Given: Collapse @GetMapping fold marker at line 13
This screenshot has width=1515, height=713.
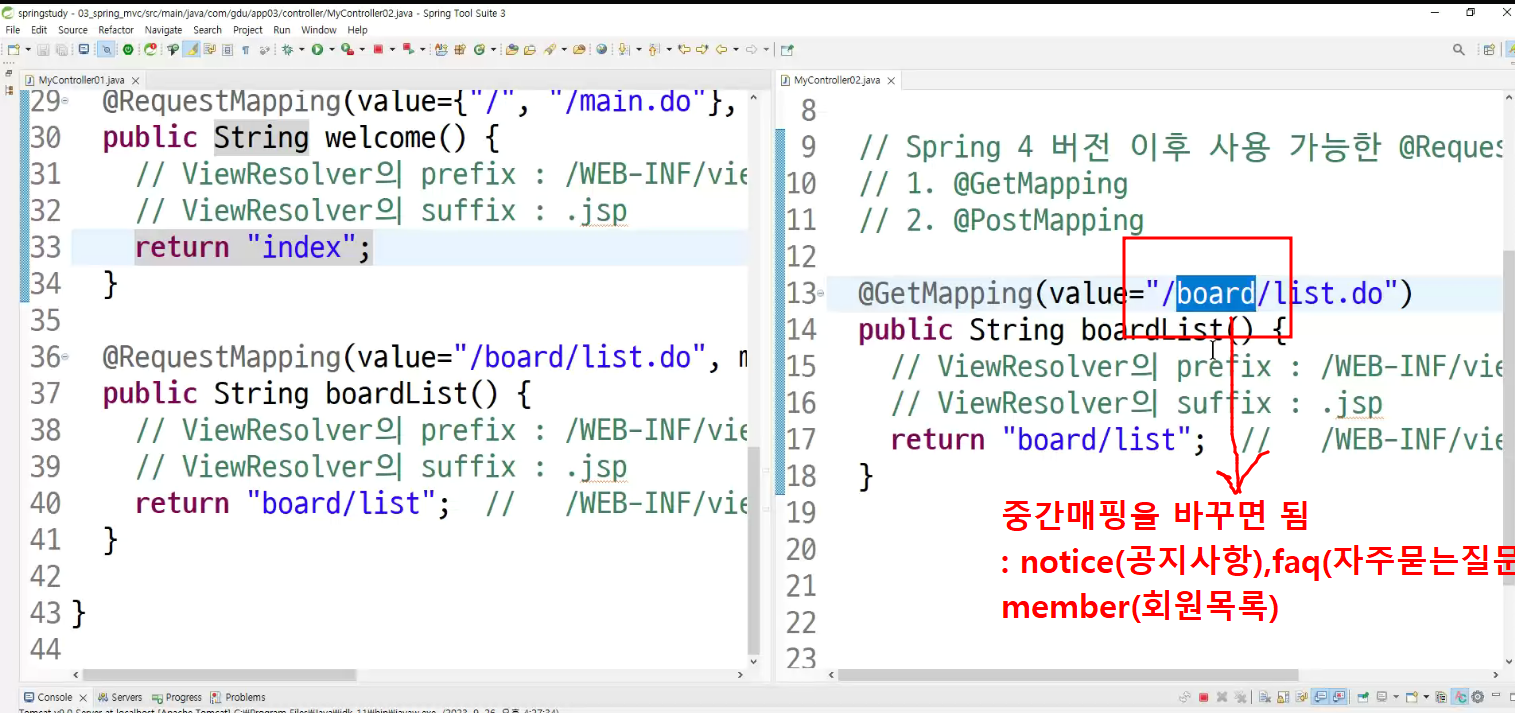Looking at the screenshot, I should tap(821, 294).
